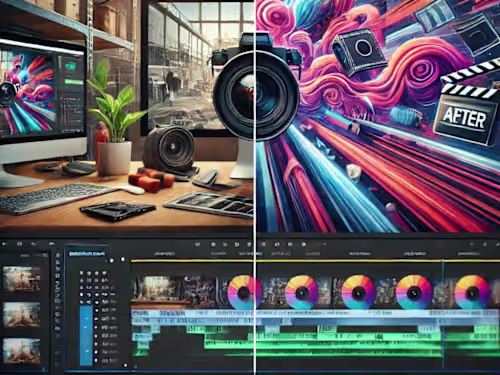This screenshot has height=375, width=500.
Task: Select the rightmost color wheel on the timeline
Action: click(x=472, y=292)
